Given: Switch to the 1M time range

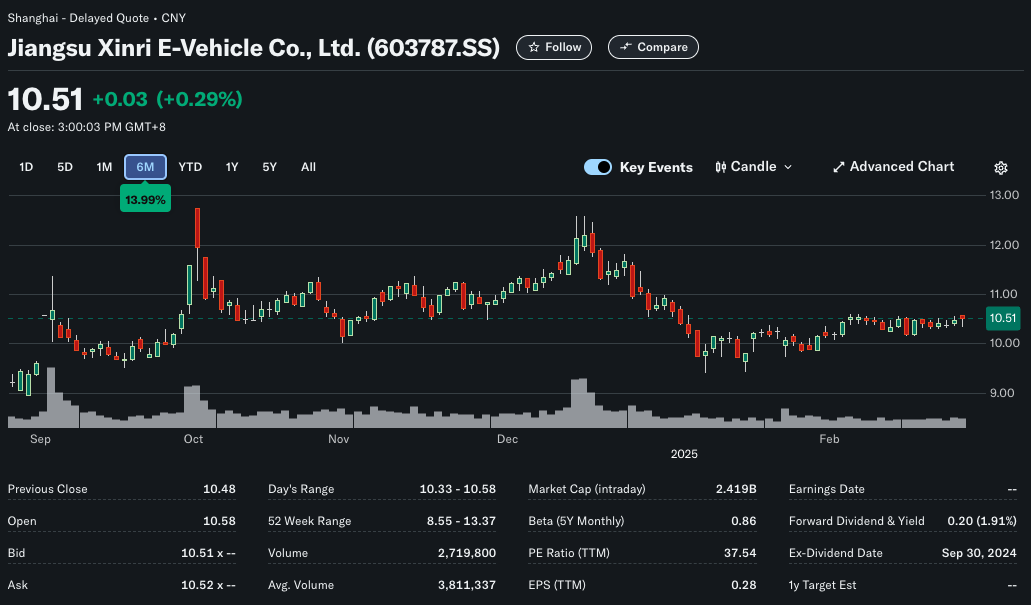Looking at the screenshot, I should pyautogui.click(x=104, y=167).
